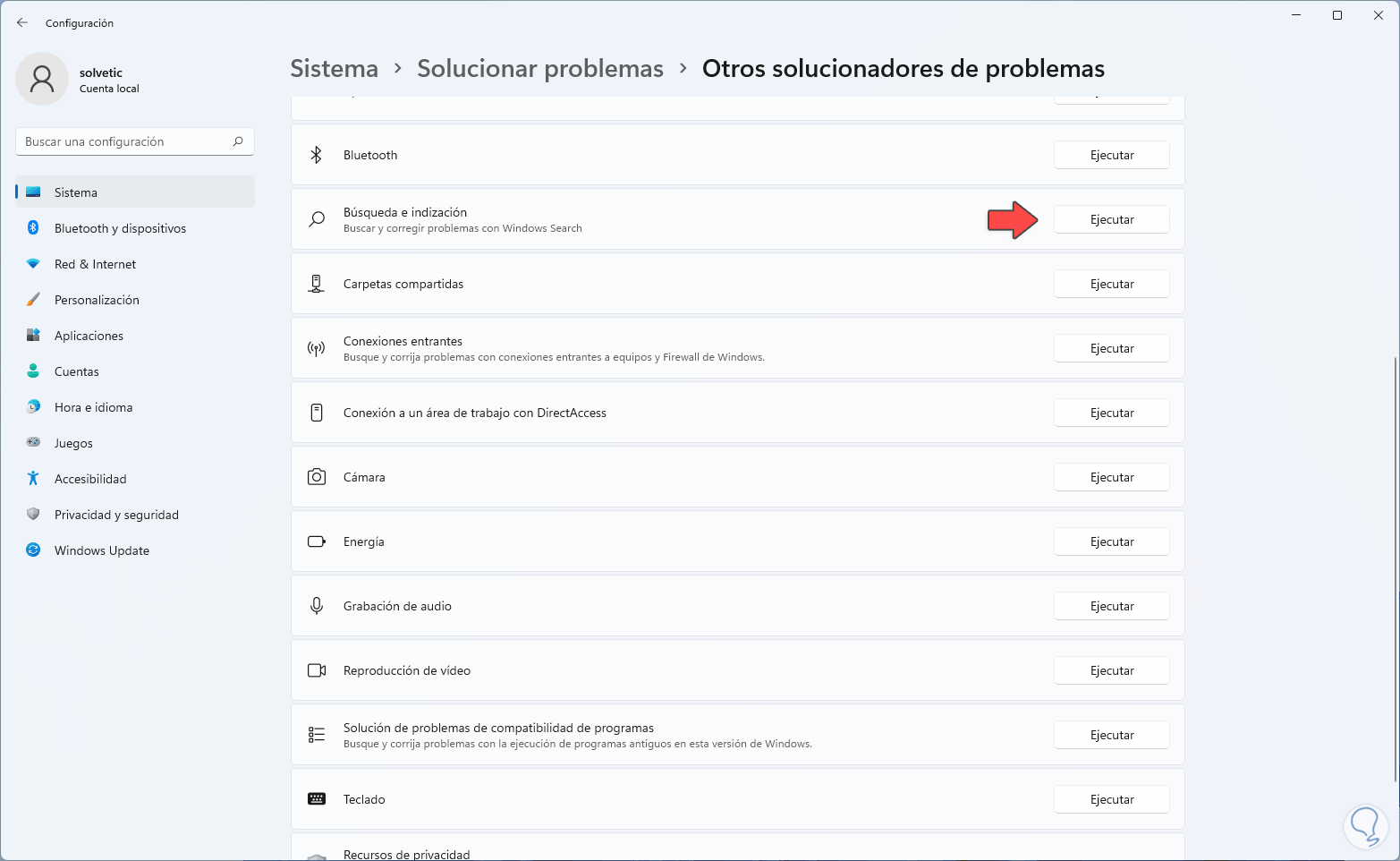Click the Windows Update sidebar icon
Viewport: 1400px width, 861px height.
(33, 550)
